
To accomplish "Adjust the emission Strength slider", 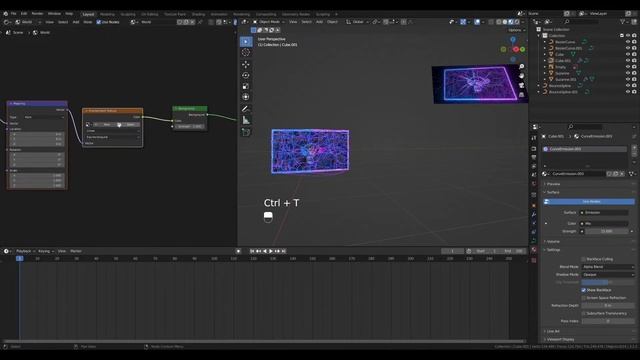I will click(607, 231).
